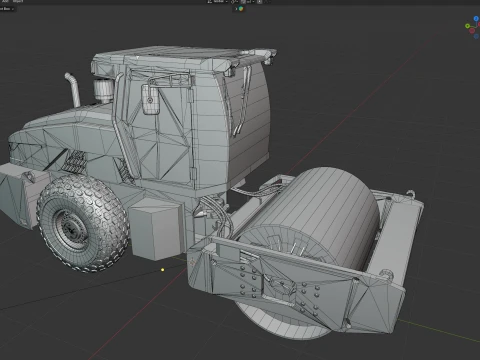Open the Select Box tool dropdown
480x360 pixels.
coord(7,9)
